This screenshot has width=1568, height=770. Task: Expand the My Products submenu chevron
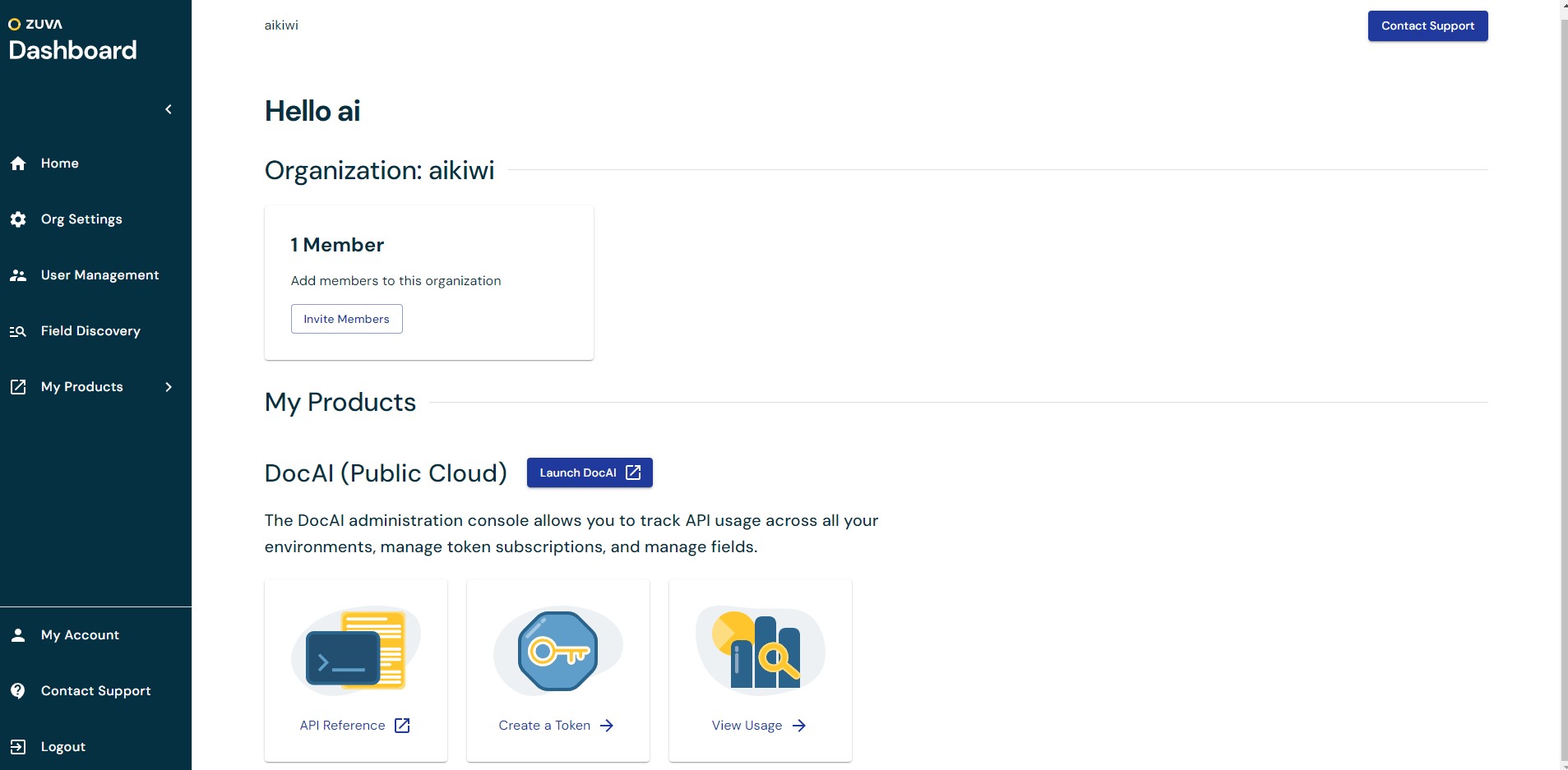[169, 387]
